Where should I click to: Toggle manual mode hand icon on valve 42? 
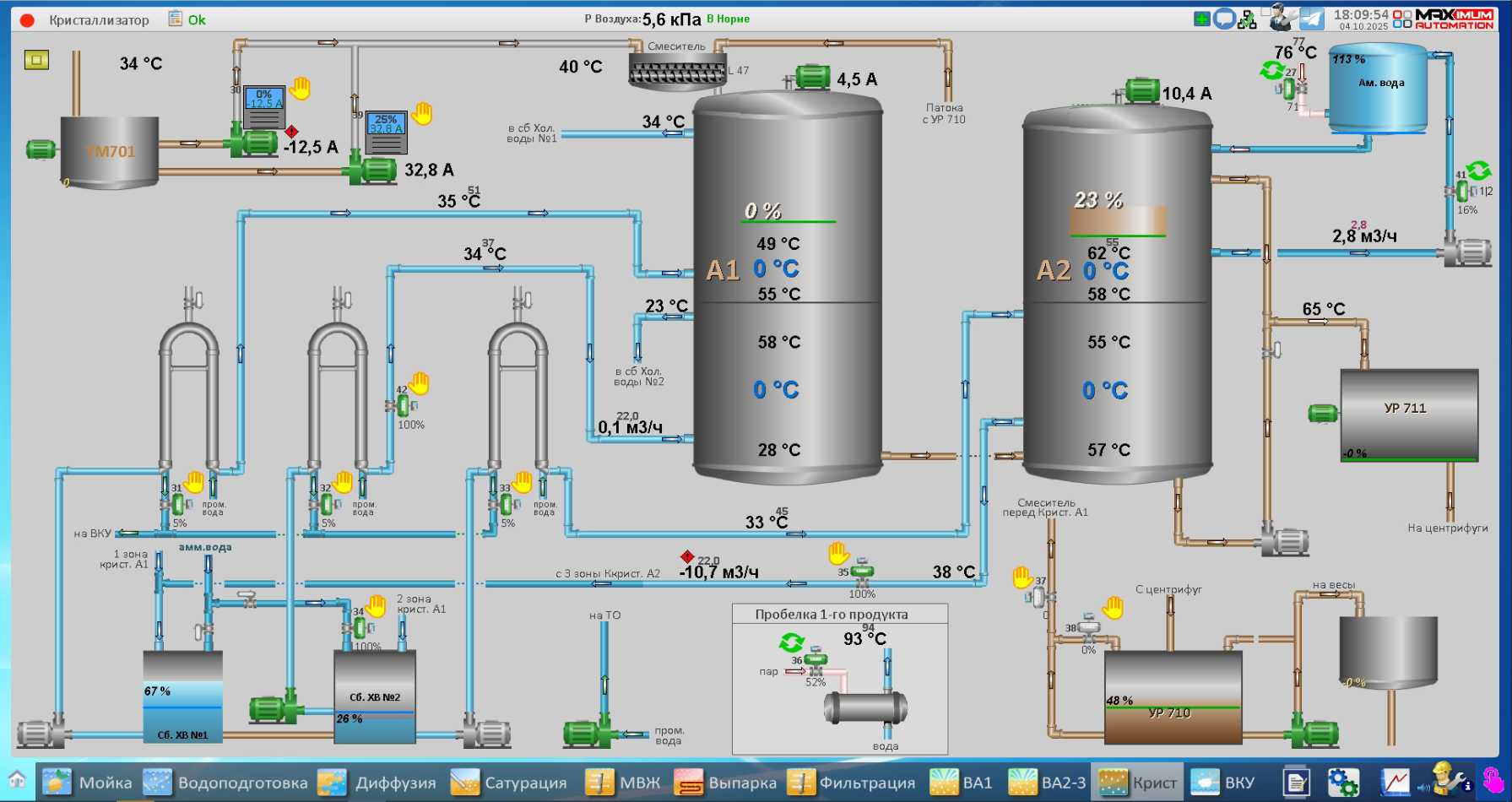click(x=420, y=383)
